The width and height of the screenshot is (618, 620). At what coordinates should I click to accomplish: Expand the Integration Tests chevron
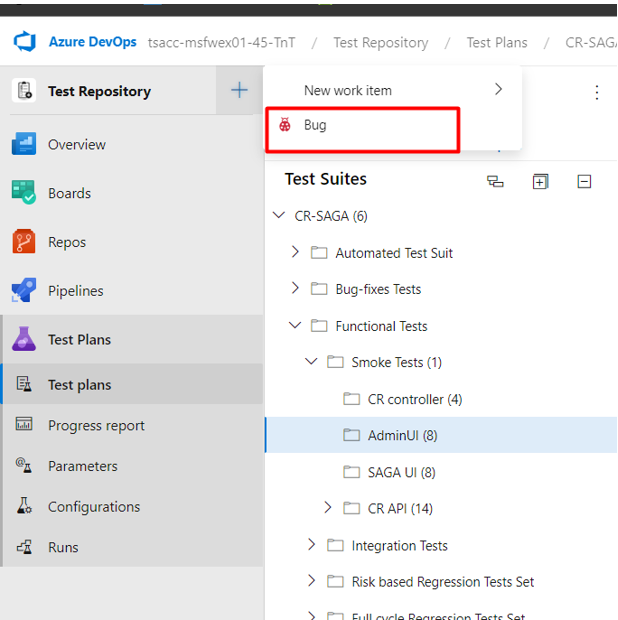[311, 545]
